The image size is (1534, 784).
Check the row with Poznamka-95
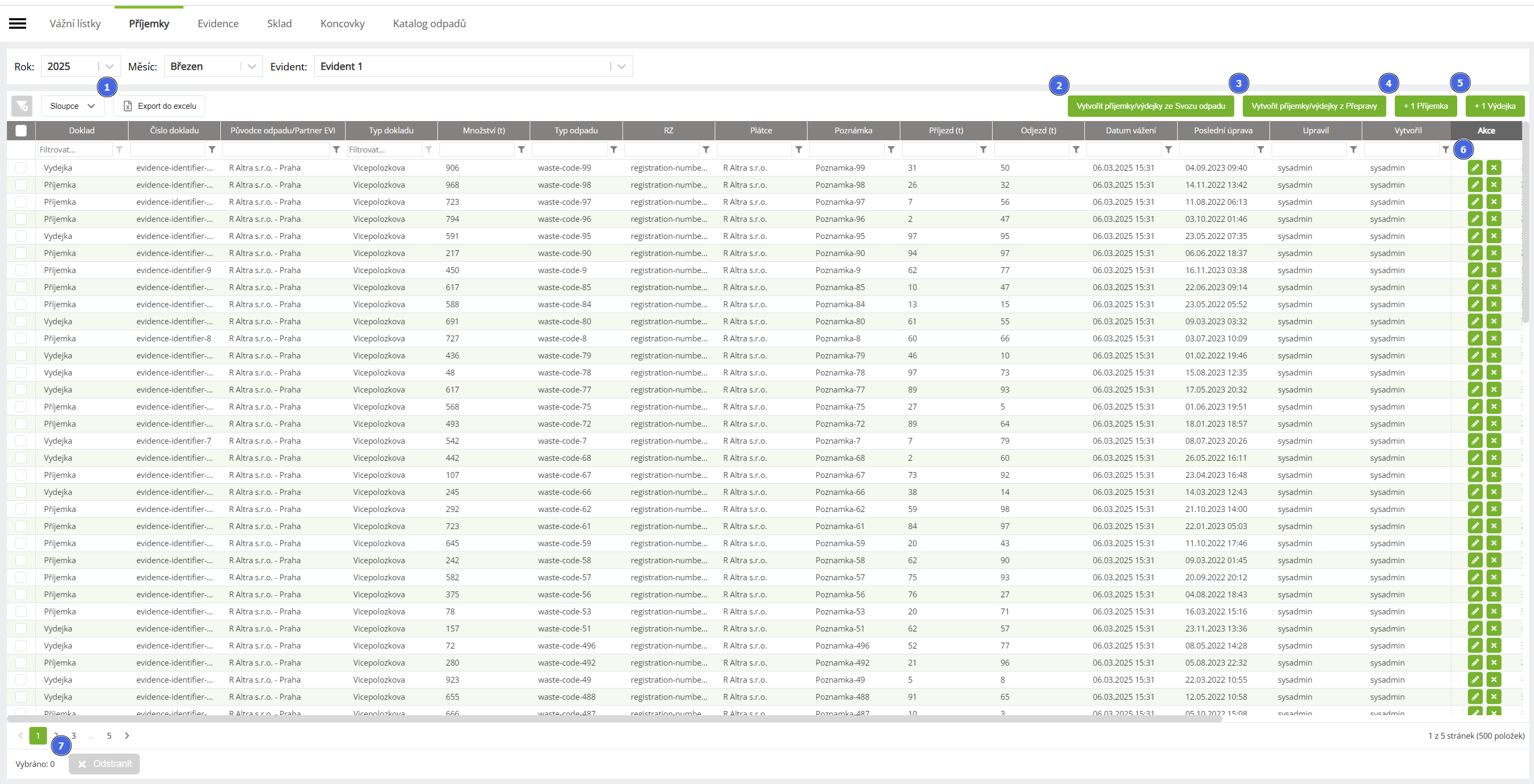pyautogui.click(x=21, y=236)
